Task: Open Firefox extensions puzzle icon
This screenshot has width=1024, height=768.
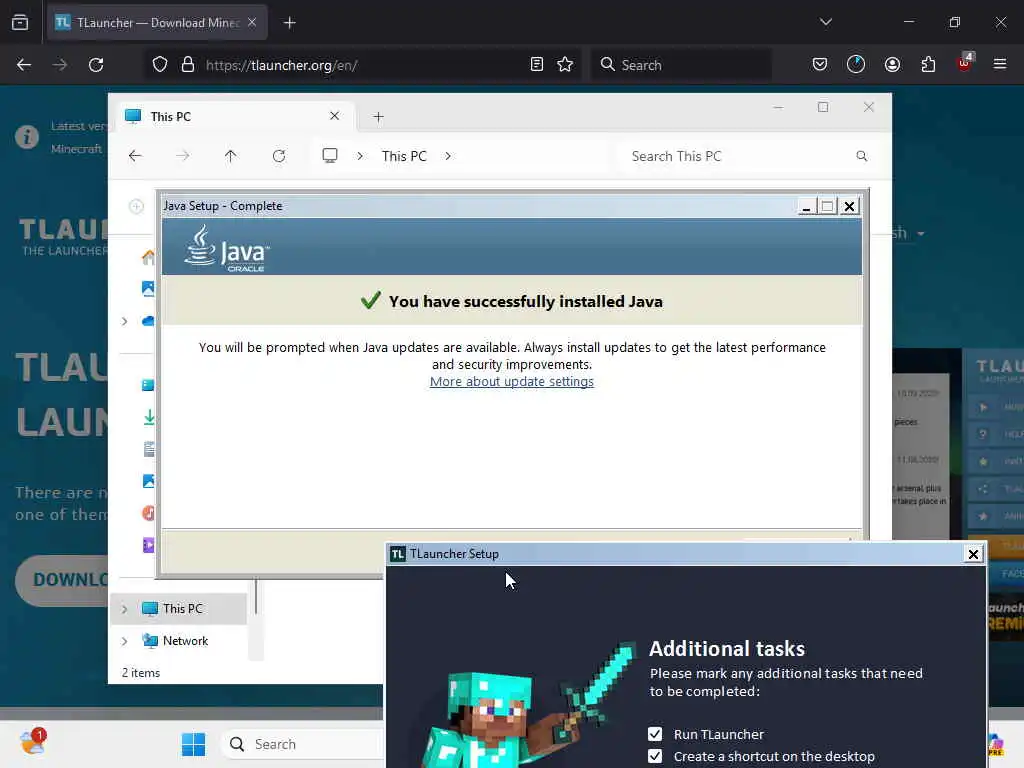Action: tap(928, 64)
